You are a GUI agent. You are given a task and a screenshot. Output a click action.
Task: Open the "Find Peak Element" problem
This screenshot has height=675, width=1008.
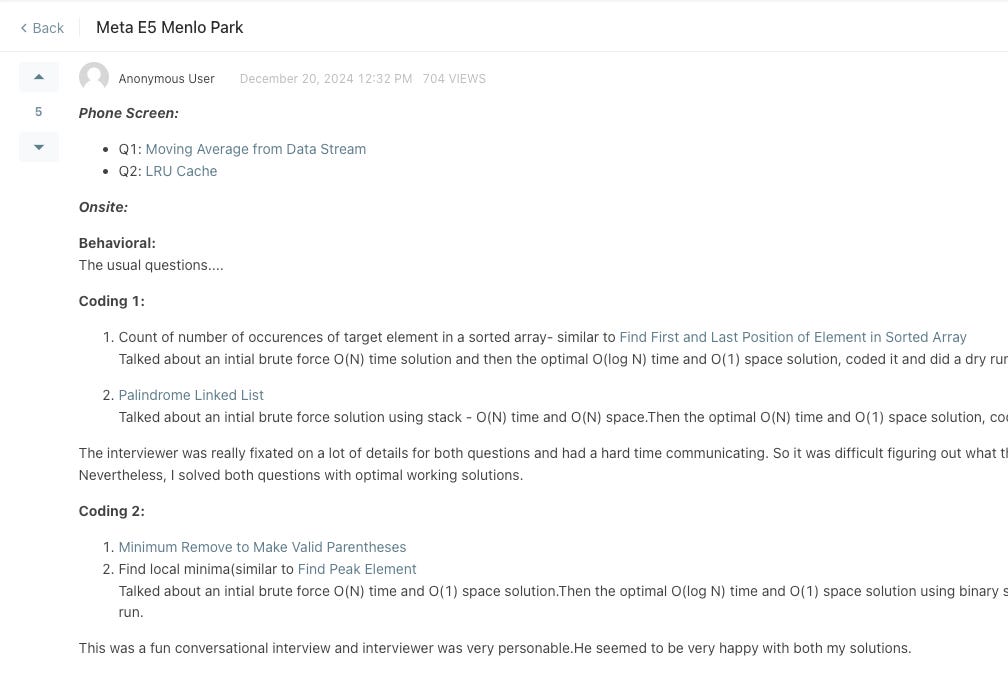pos(356,569)
